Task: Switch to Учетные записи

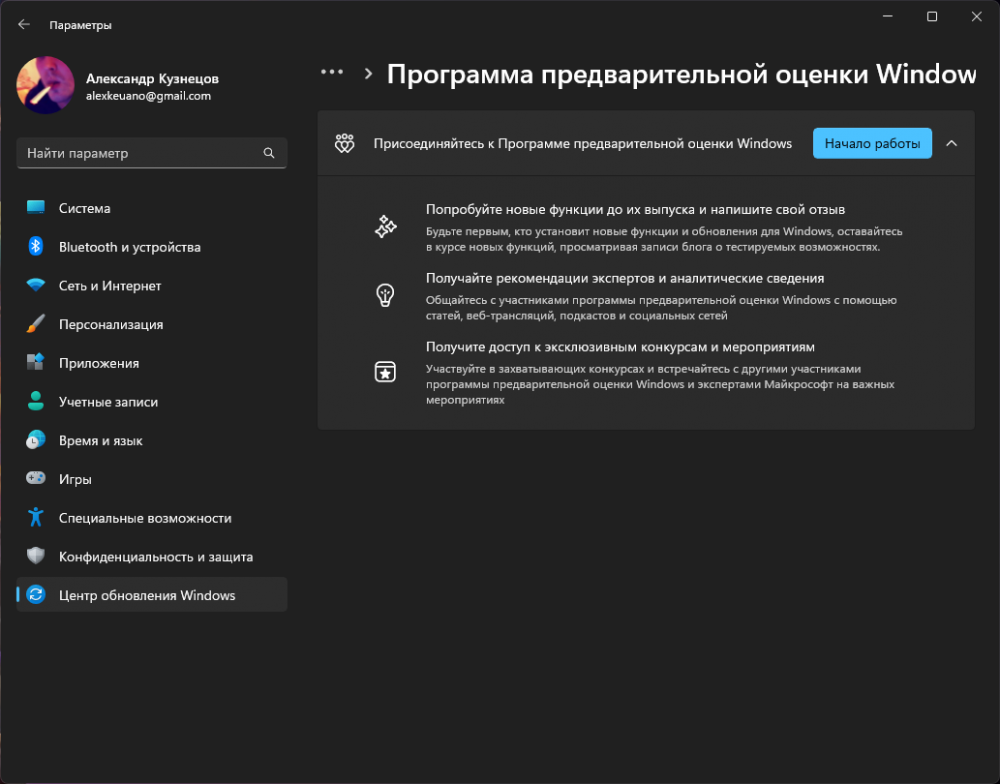Action: (x=152, y=402)
